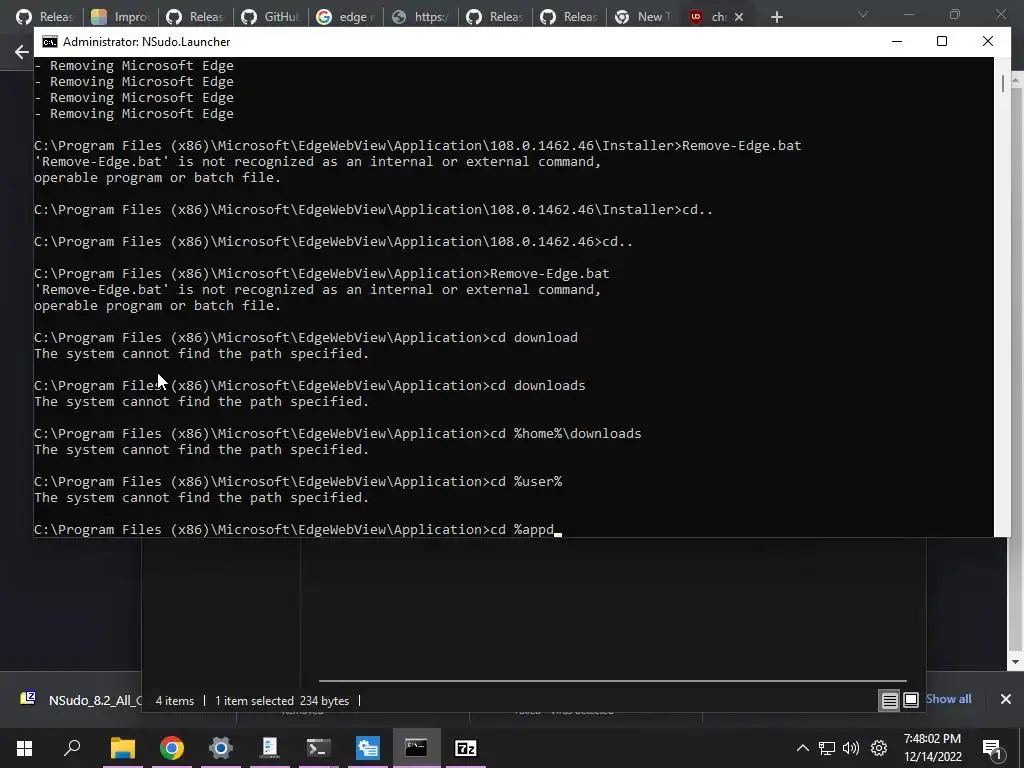Show hidden system tray icons
Image resolution: width=1024 pixels, height=768 pixels.
point(803,748)
